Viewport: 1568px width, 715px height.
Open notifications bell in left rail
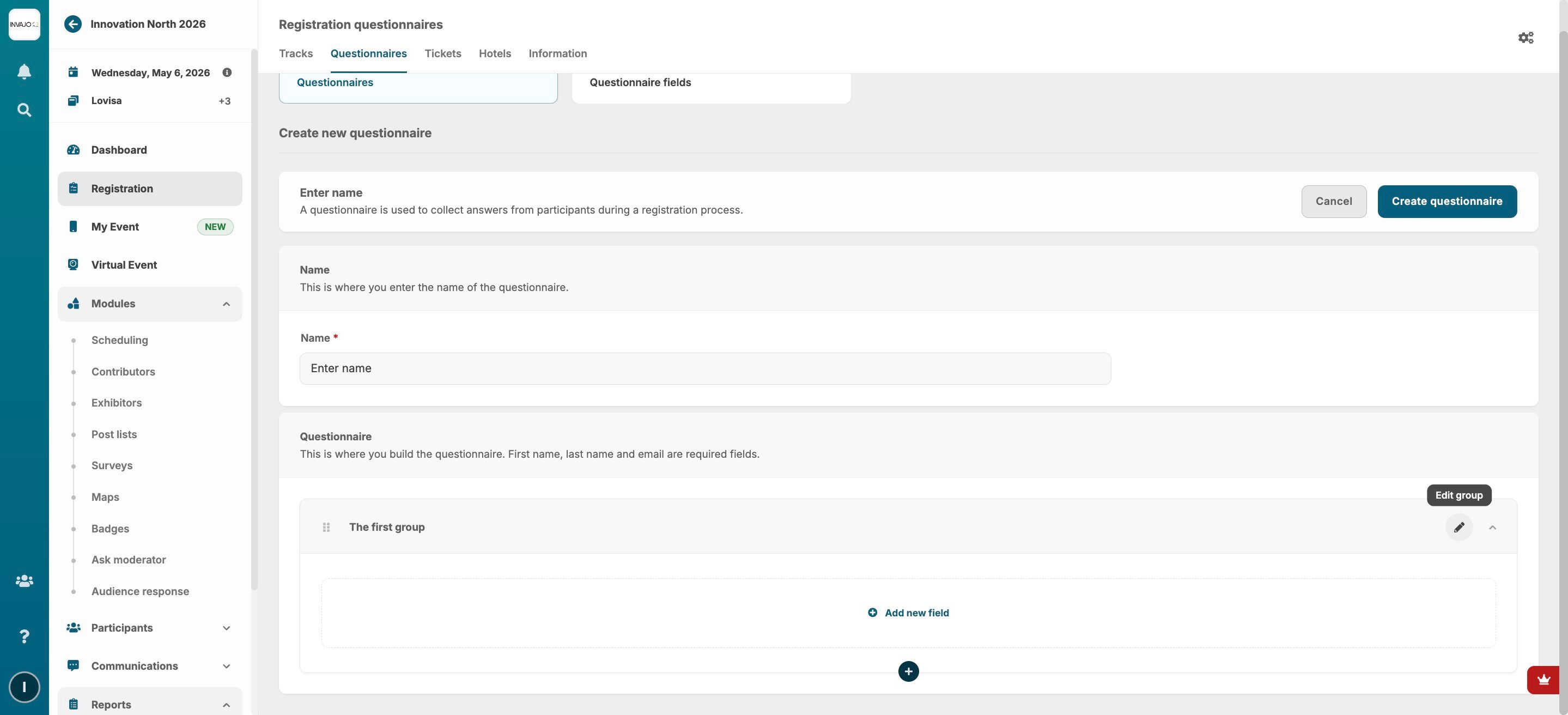pos(25,72)
